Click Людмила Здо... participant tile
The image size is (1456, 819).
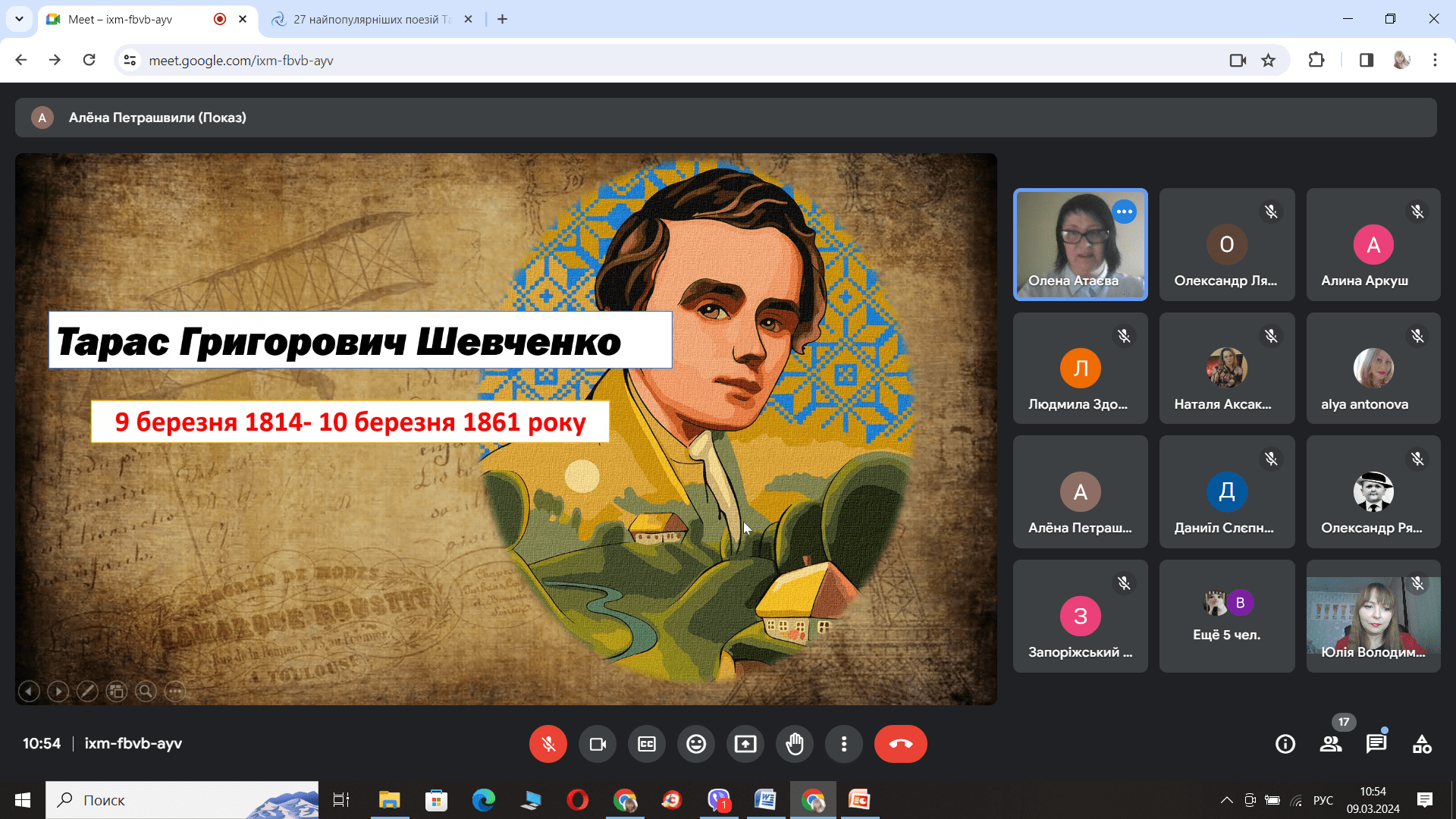tap(1081, 368)
